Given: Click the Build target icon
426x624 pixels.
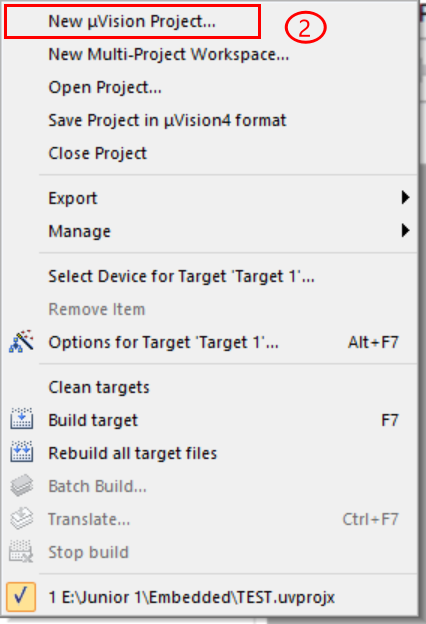Looking at the screenshot, I should click(21, 419).
